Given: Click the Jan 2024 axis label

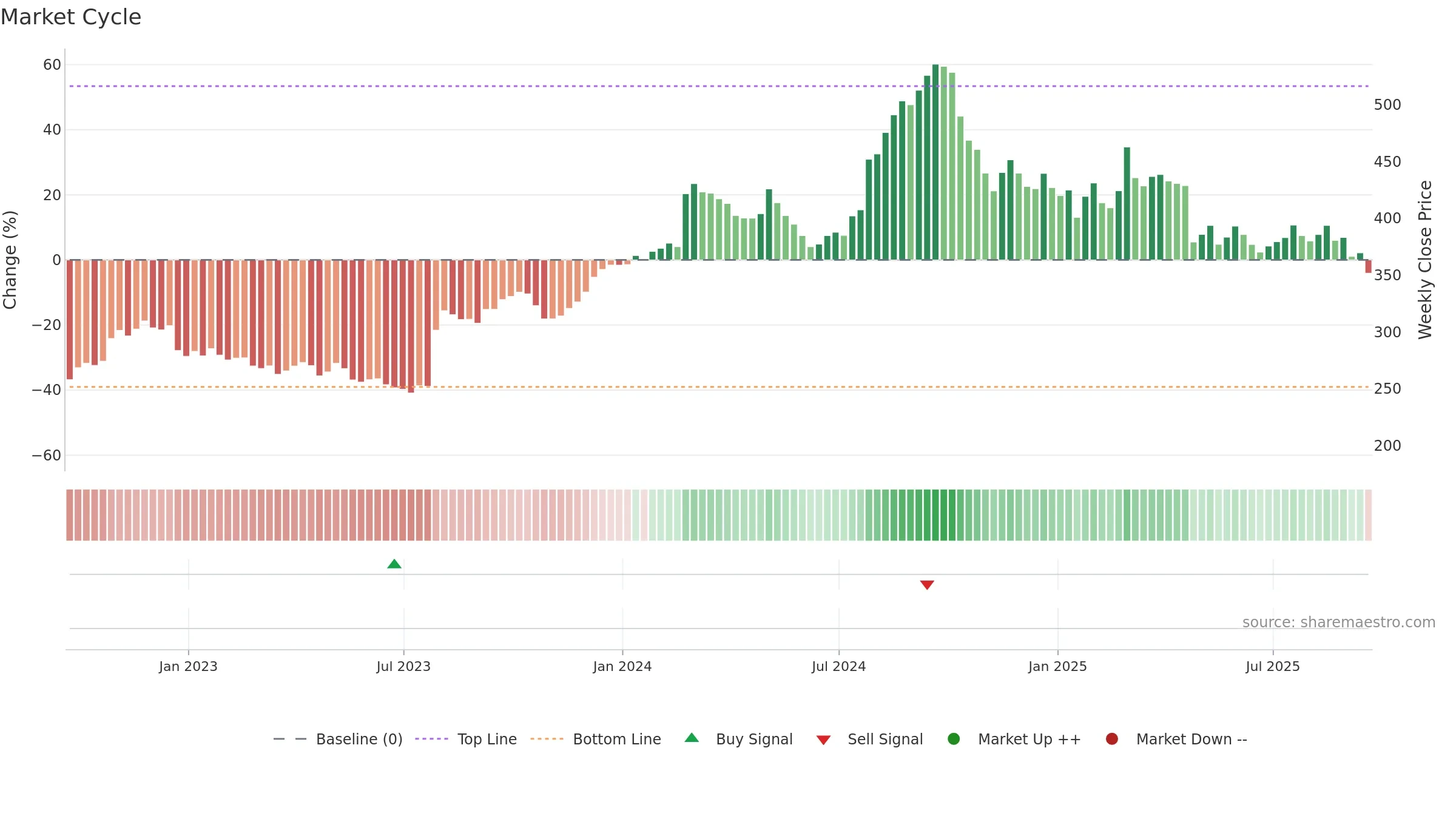Looking at the screenshot, I should point(622,666).
